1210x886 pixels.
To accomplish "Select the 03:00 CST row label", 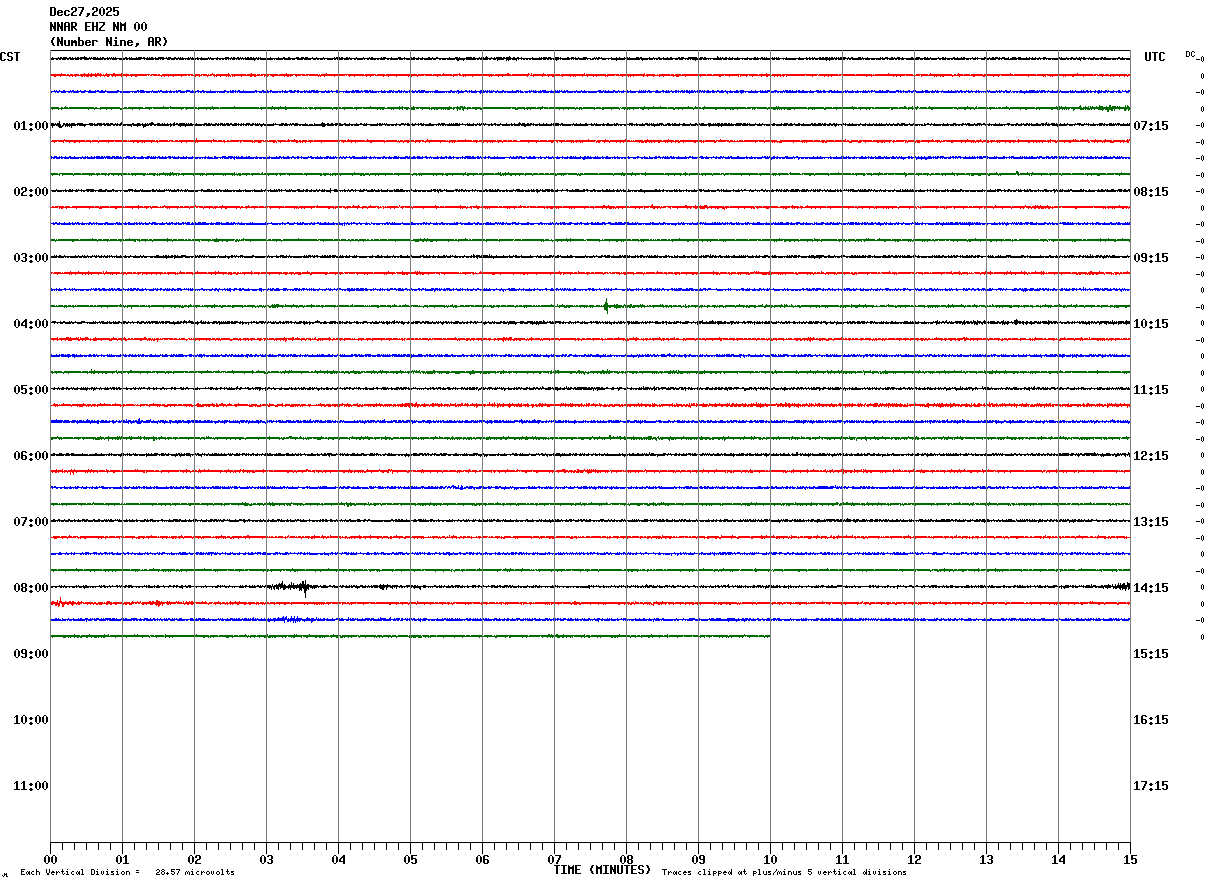I will coord(31,258).
